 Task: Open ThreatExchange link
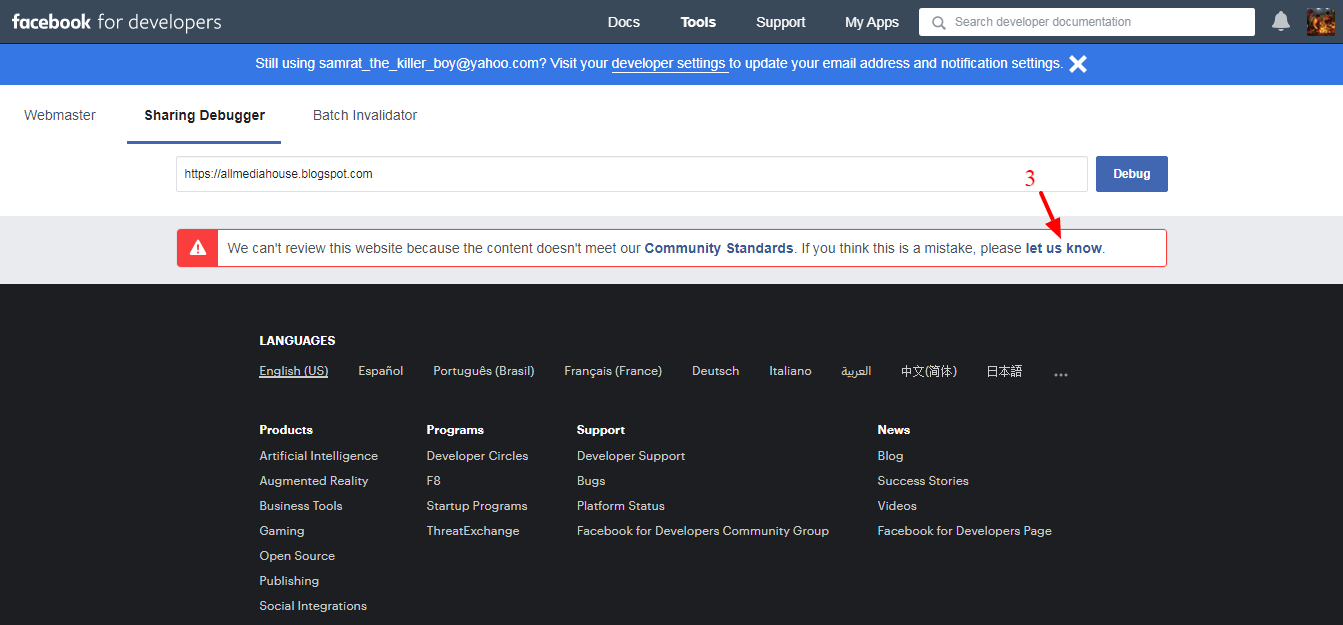473,531
